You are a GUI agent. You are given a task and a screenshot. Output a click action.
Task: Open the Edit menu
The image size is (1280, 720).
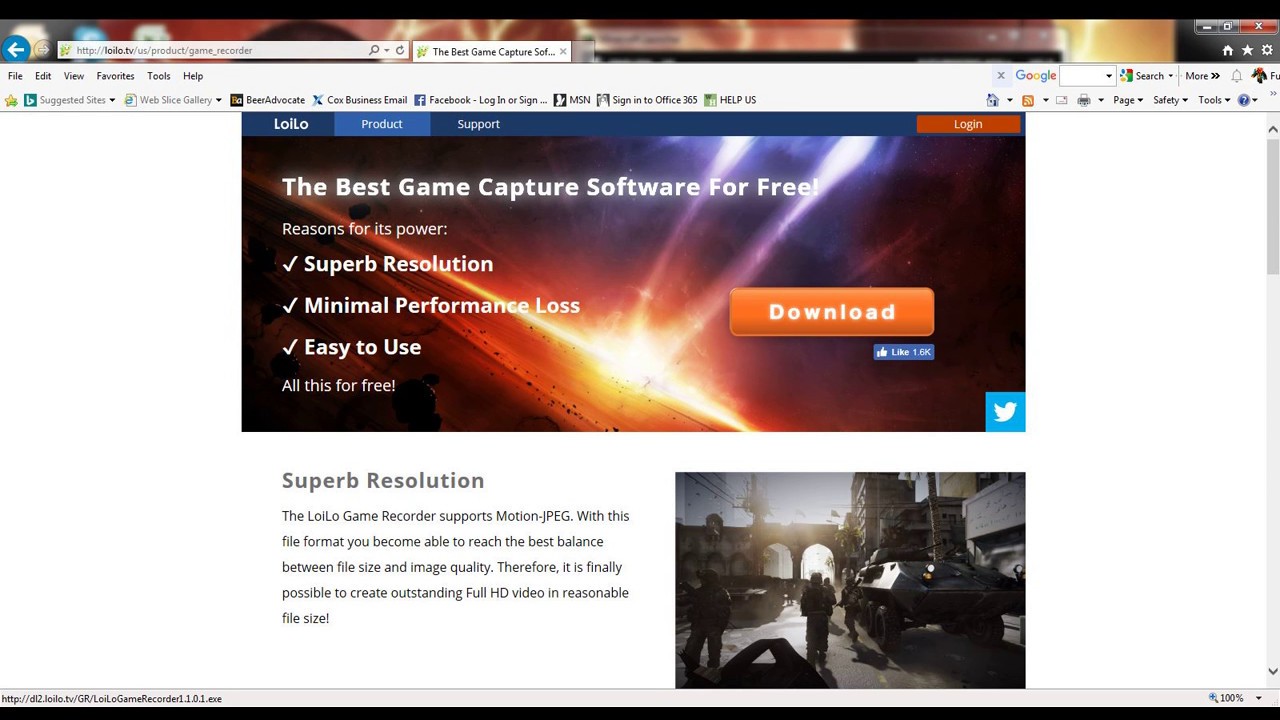(43, 76)
